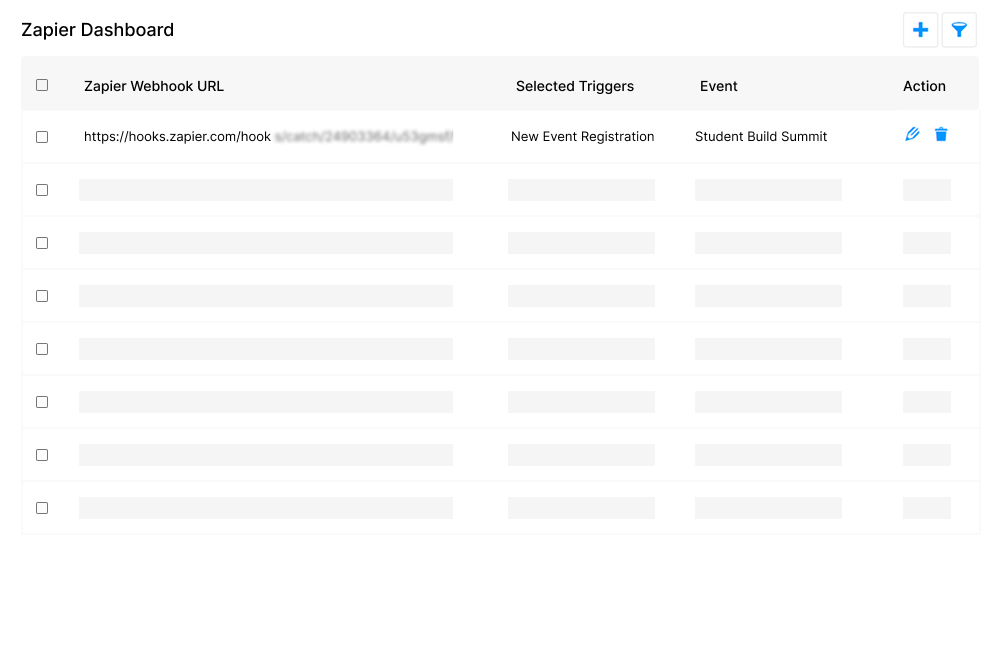Click the Zapier Webhook URL column header
This screenshot has width=1000, height=667.
154,86
